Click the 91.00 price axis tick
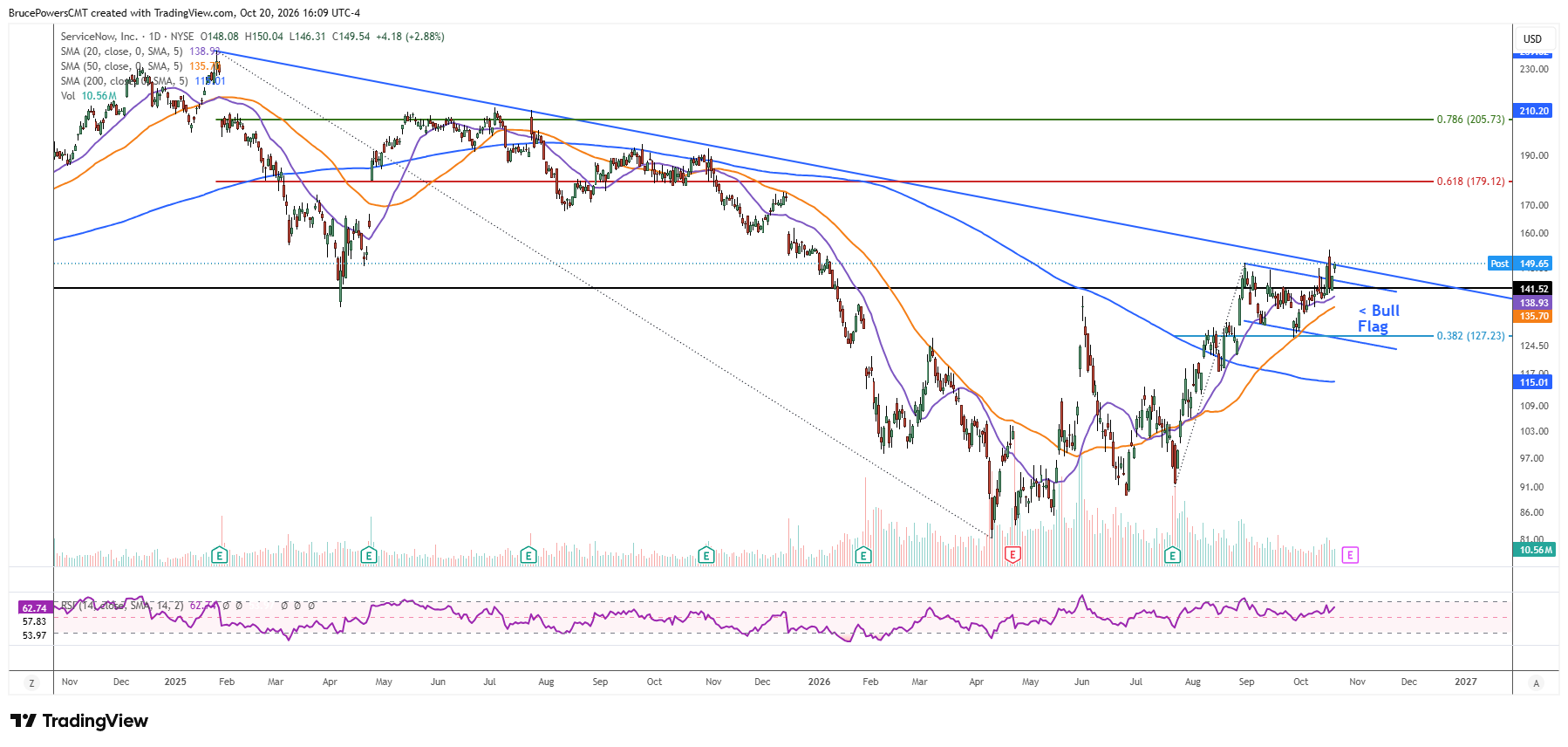 click(x=1531, y=487)
